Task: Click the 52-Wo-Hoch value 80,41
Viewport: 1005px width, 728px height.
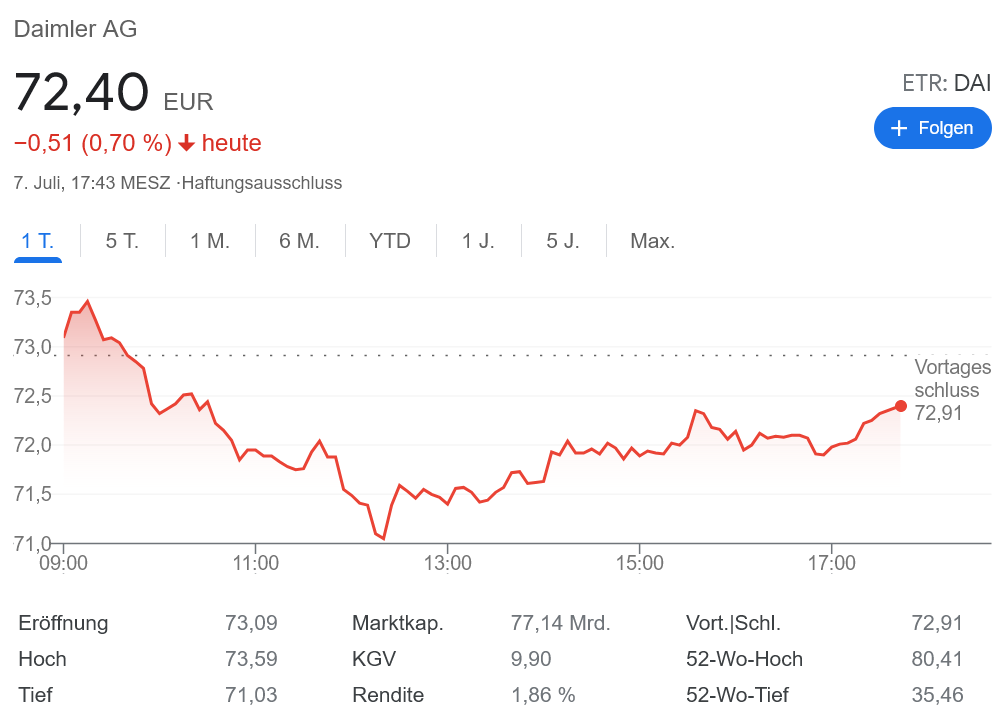Action: (937, 659)
